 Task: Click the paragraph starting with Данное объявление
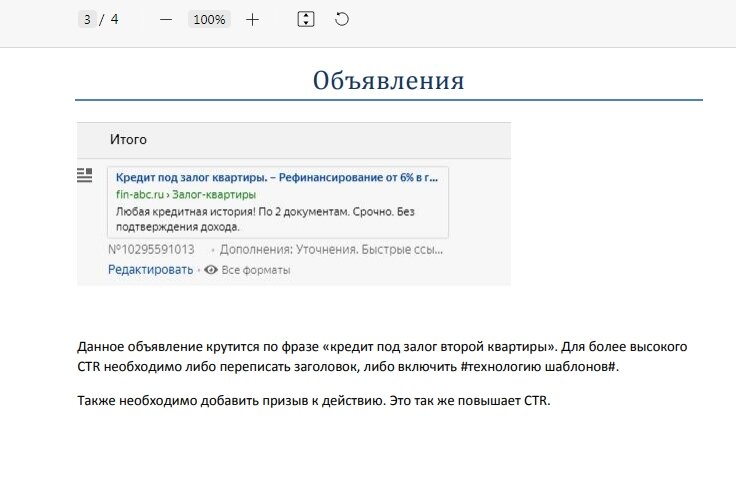coord(382,356)
